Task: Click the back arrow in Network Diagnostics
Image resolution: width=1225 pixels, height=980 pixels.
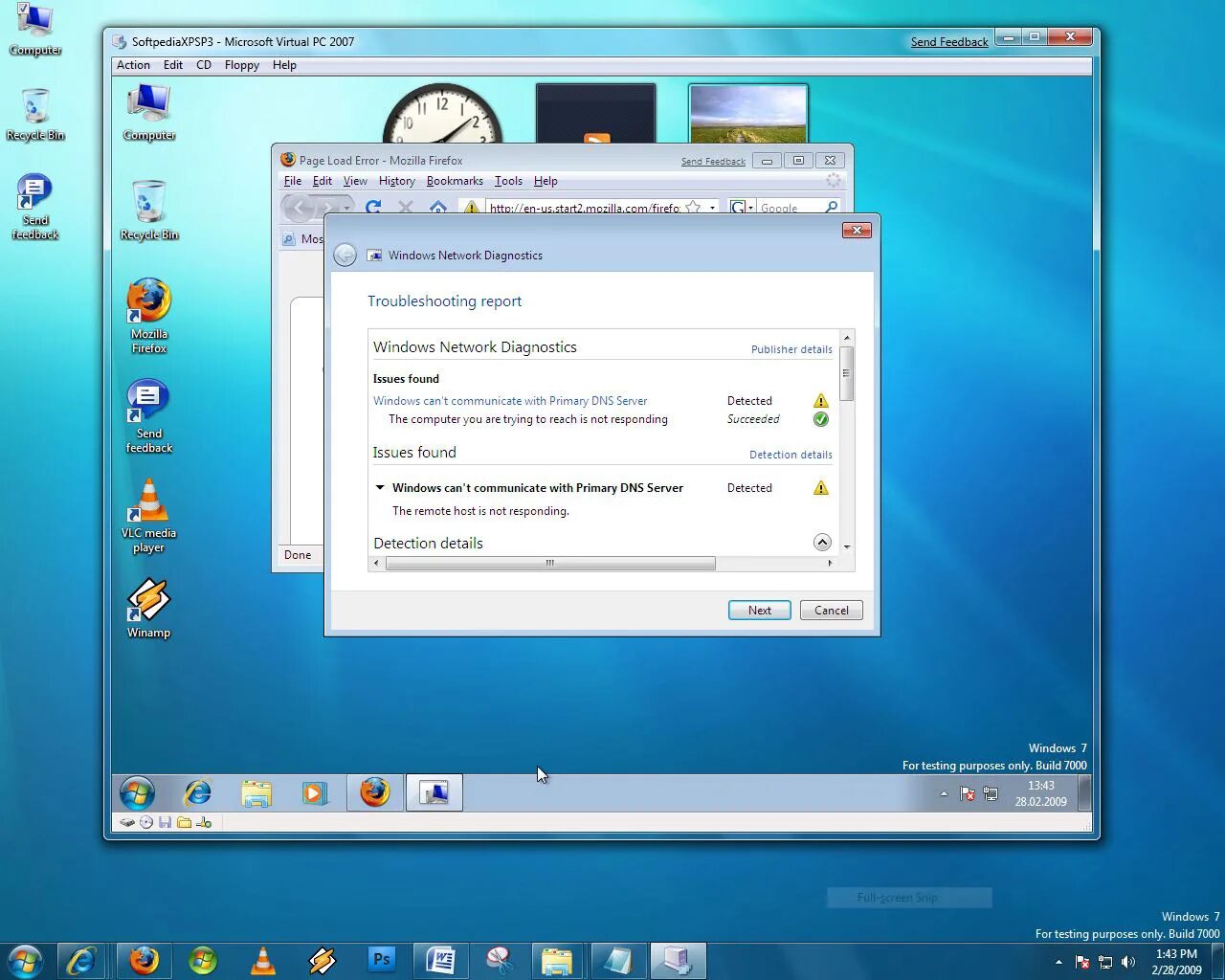Action: click(345, 255)
